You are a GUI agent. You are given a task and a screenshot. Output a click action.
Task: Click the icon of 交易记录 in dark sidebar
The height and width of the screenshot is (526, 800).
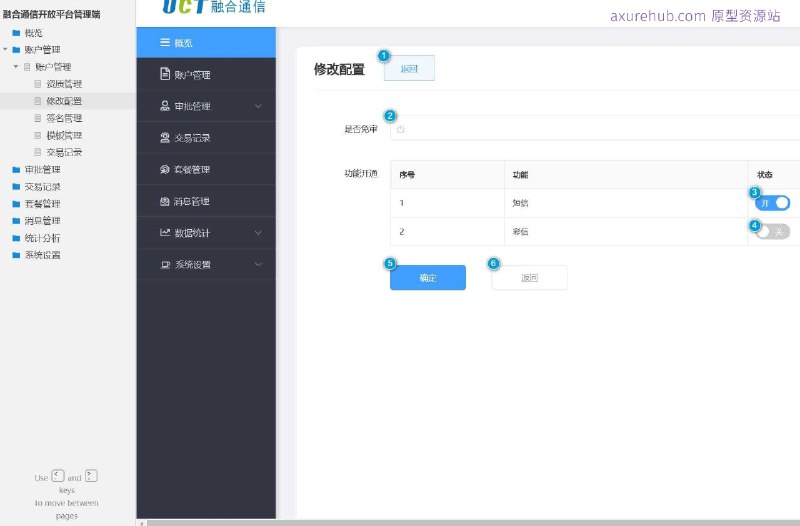(x=165, y=137)
